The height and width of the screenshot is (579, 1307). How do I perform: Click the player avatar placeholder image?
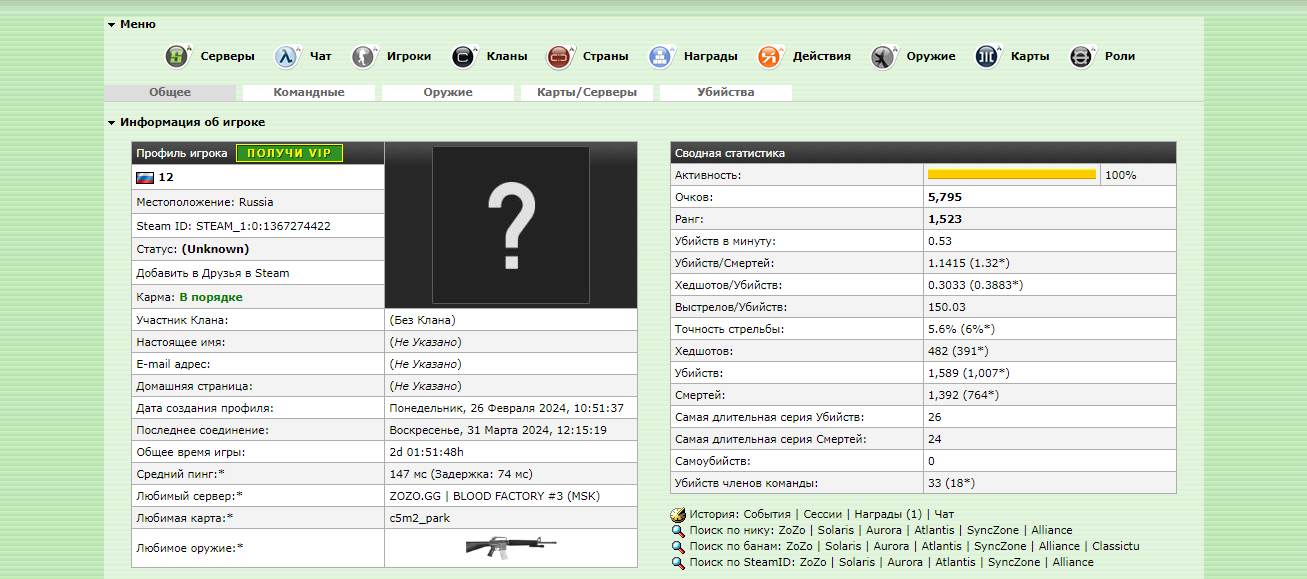[x=511, y=224]
